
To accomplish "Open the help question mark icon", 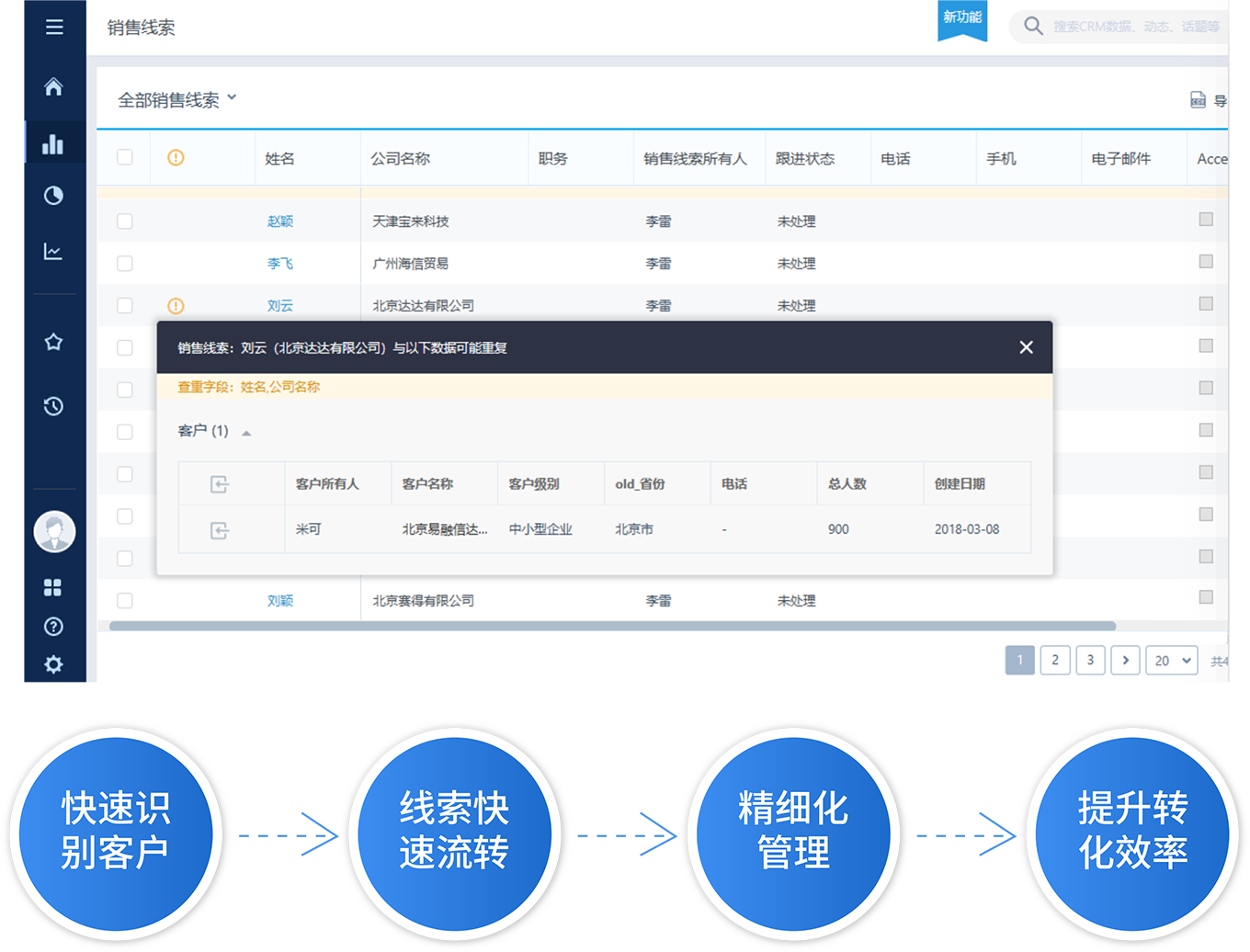I will [53, 626].
